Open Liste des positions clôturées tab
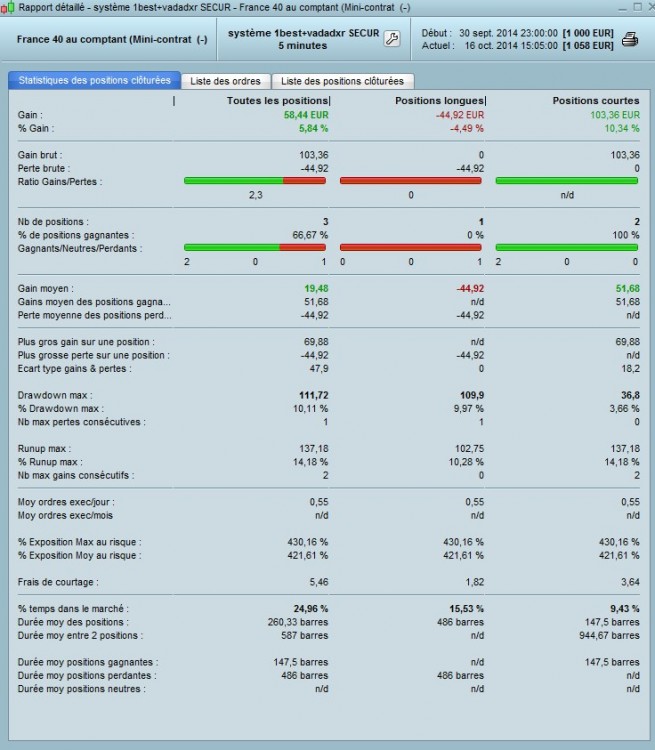The width and height of the screenshot is (655, 750). pos(342,81)
